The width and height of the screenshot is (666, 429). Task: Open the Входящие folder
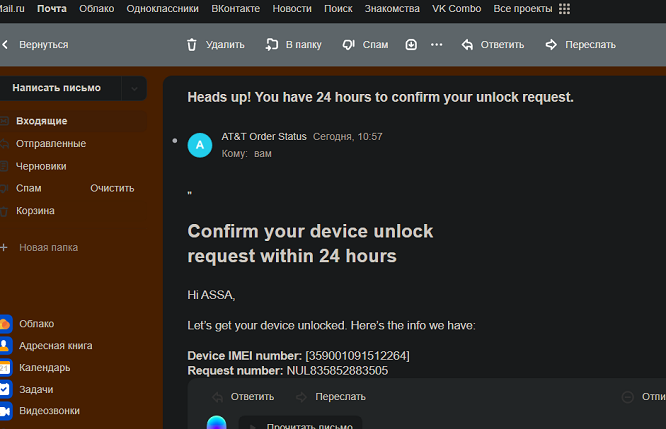pyautogui.click(x=73, y=121)
